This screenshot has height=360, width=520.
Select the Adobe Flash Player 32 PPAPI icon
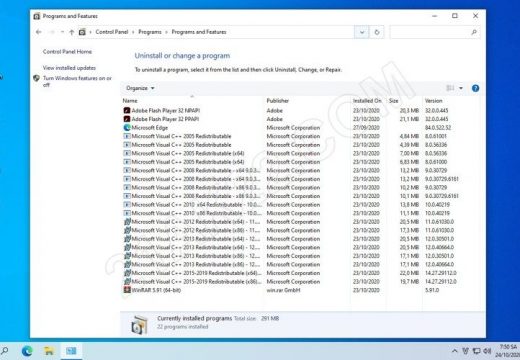click(127, 119)
